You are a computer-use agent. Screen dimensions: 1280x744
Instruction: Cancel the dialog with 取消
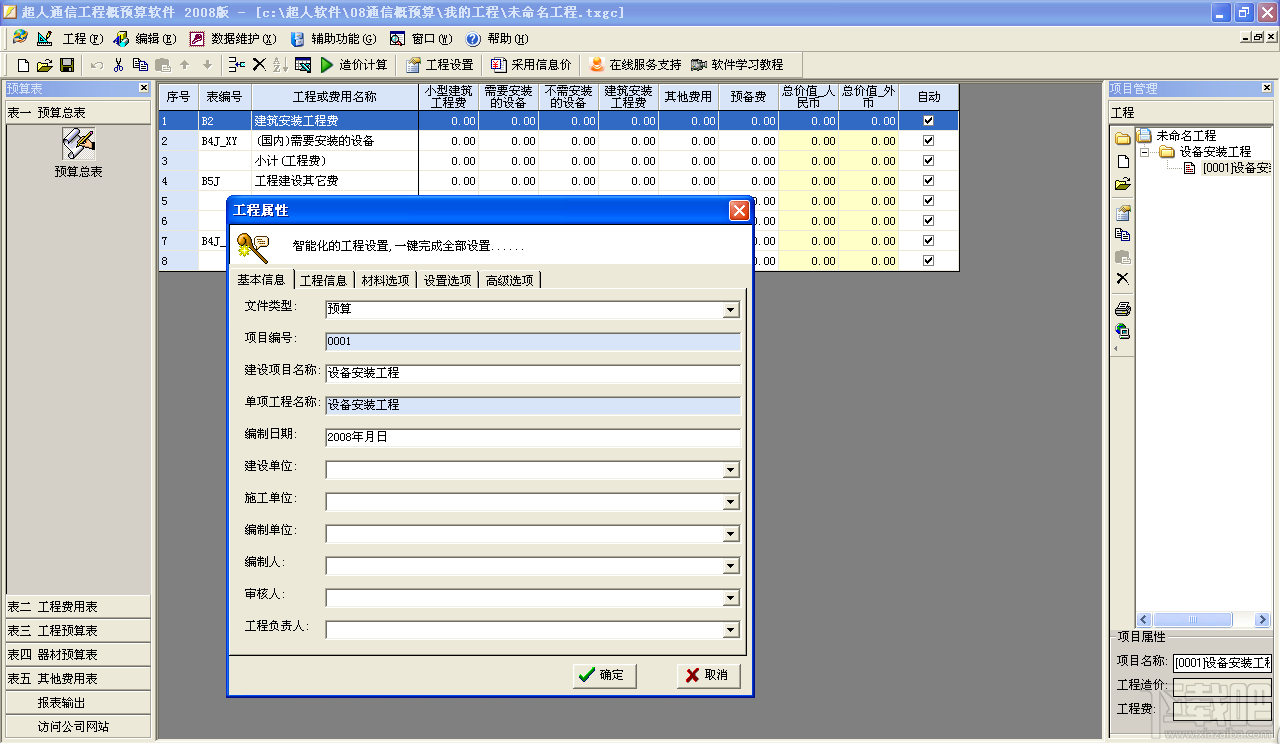708,675
